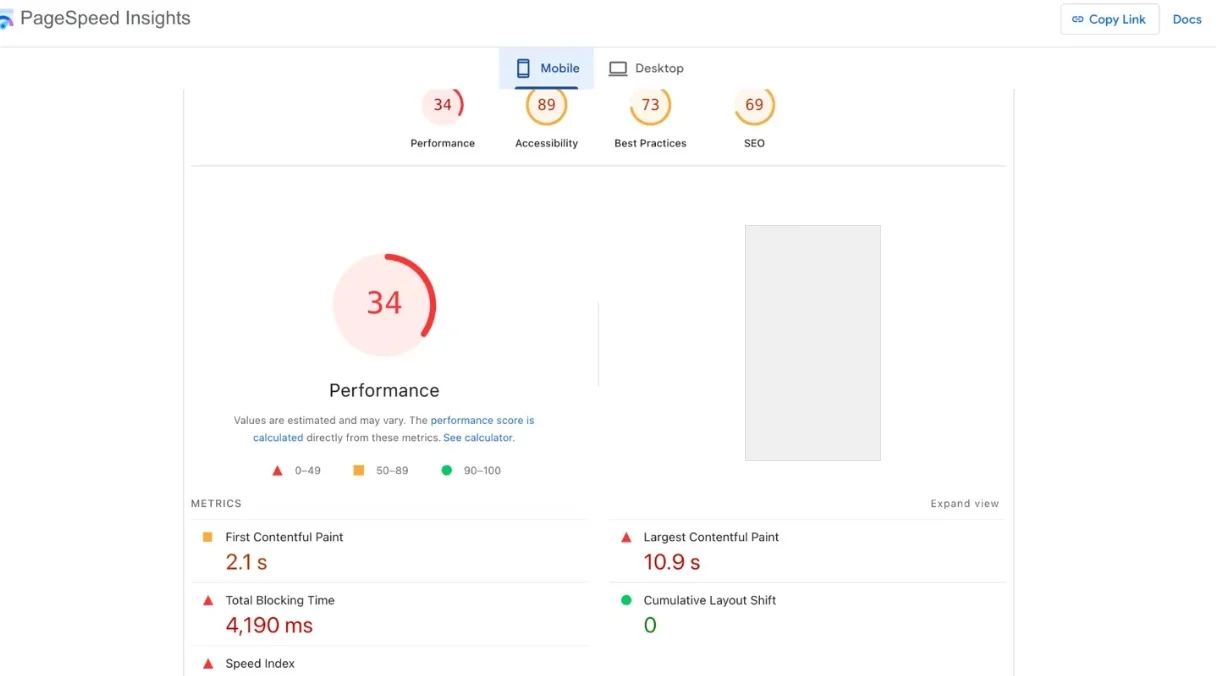Open the Docs page
This screenshot has width=1216, height=676.
click(x=1187, y=19)
